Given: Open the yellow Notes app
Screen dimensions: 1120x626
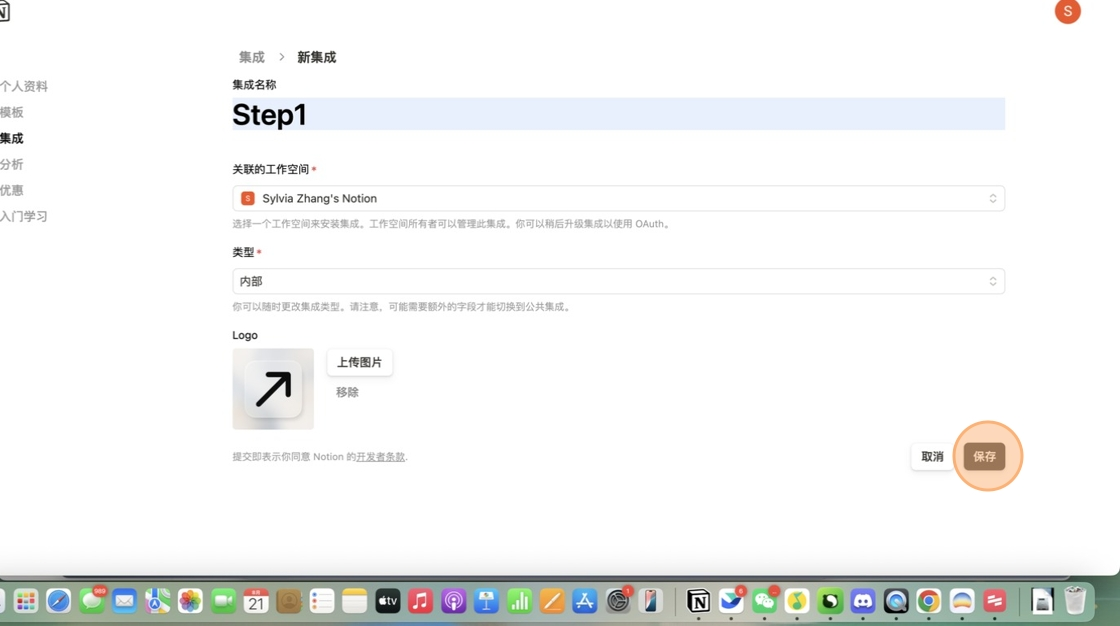Looking at the screenshot, I should [x=354, y=601].
